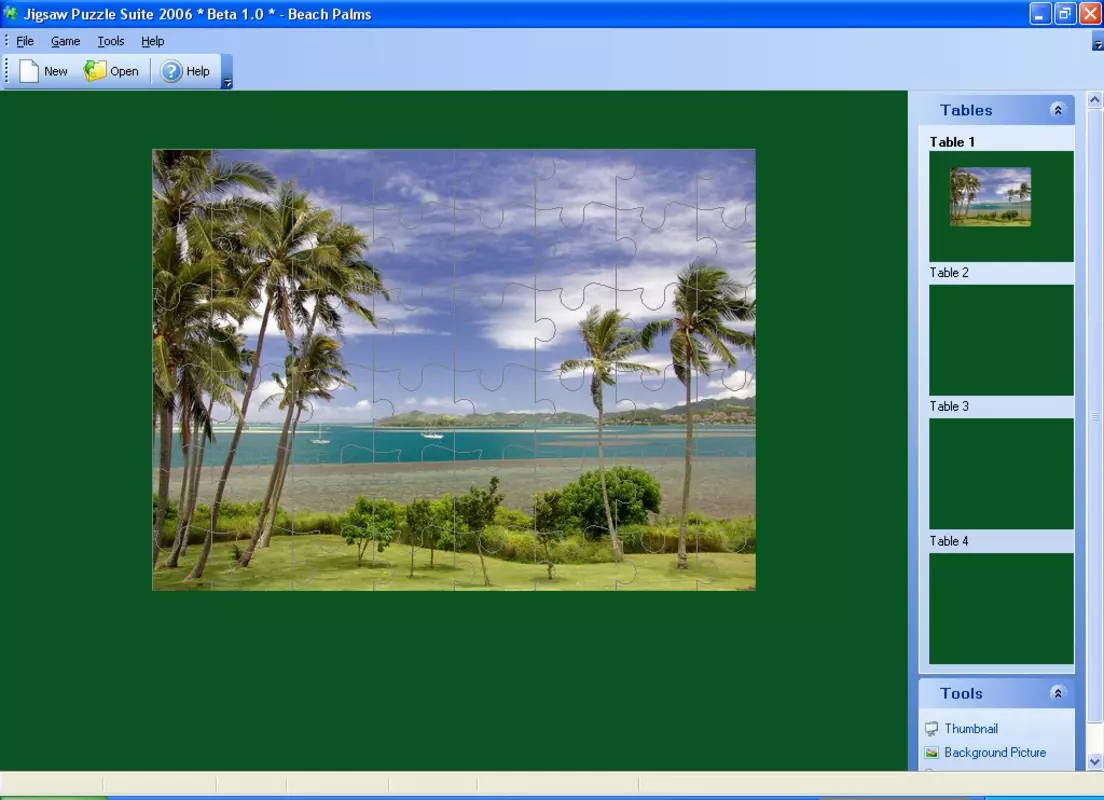Click the New puzzle page icon
Screen dimensions: 1104x800
[29, 71]
